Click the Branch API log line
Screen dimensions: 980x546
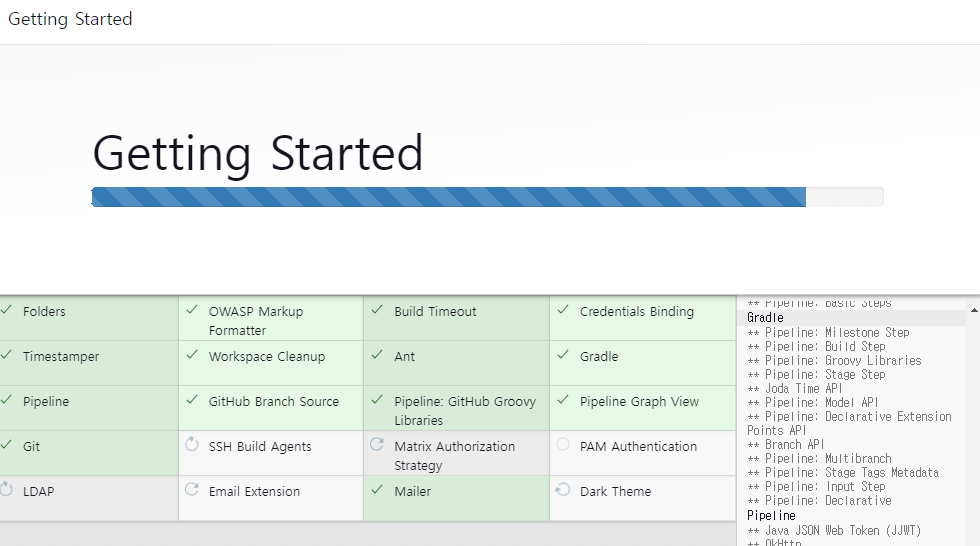(x=786, y=444)
